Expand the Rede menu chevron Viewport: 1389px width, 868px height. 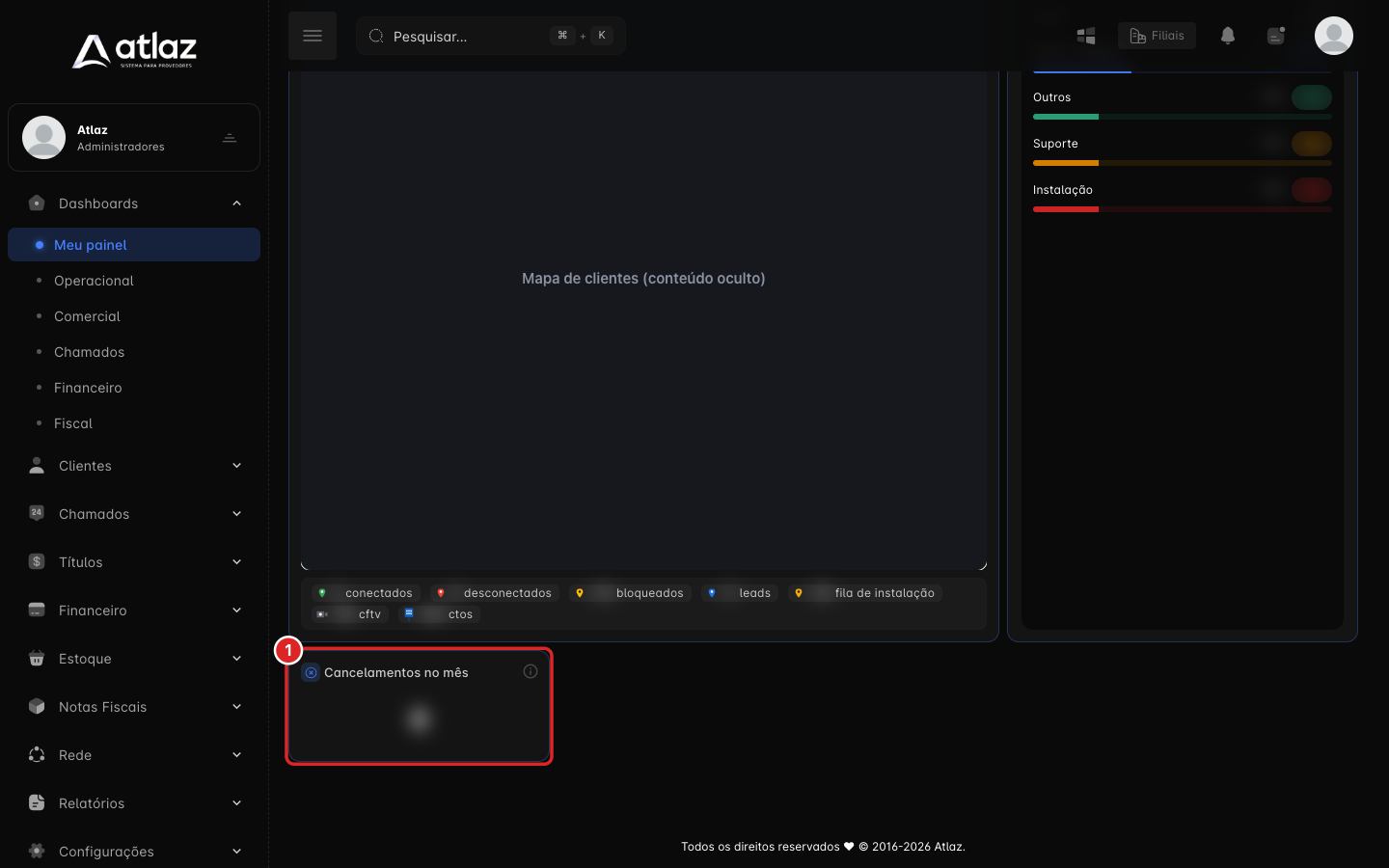point(236,755)
